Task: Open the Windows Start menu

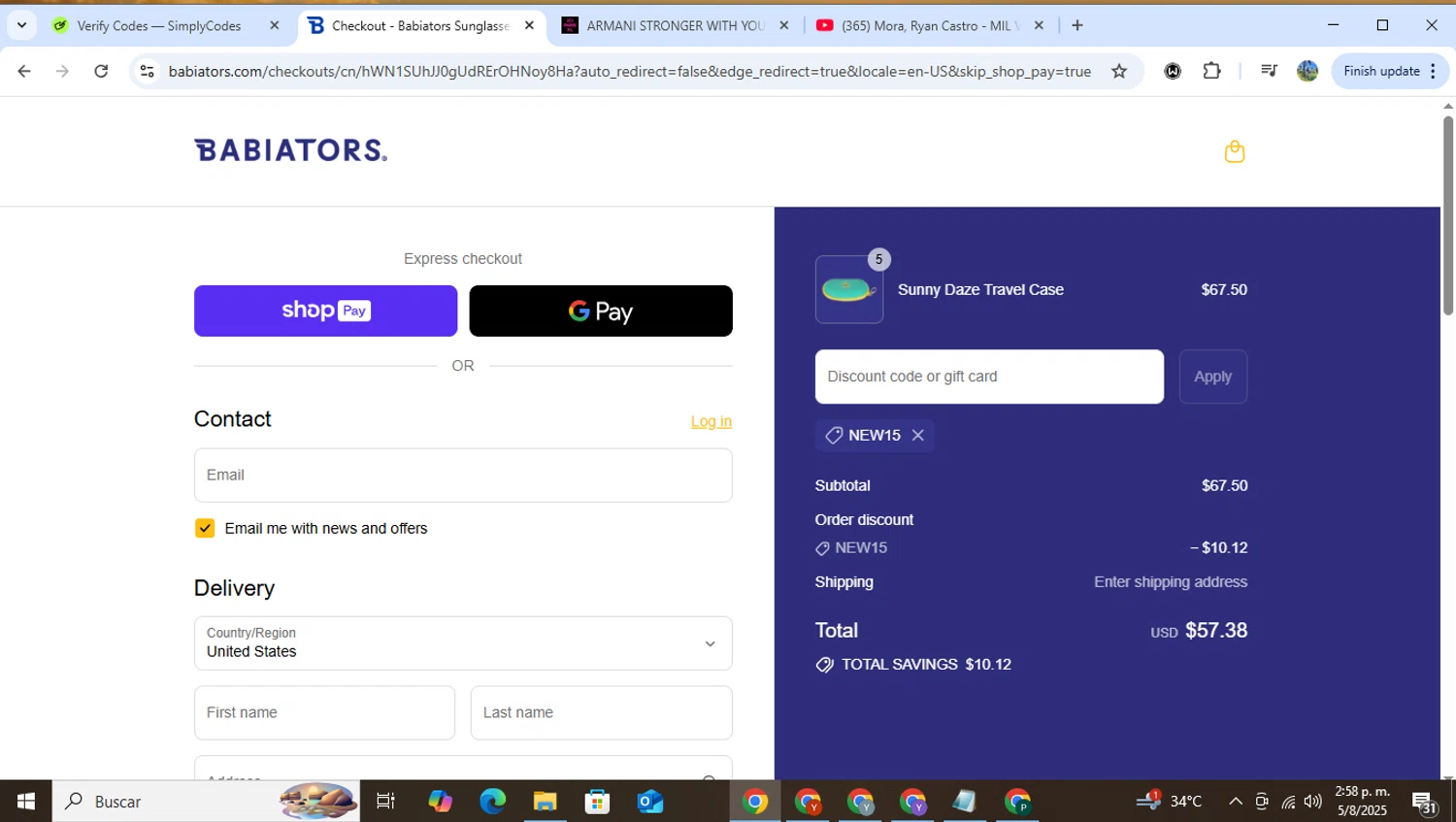Action: [26, 802]
